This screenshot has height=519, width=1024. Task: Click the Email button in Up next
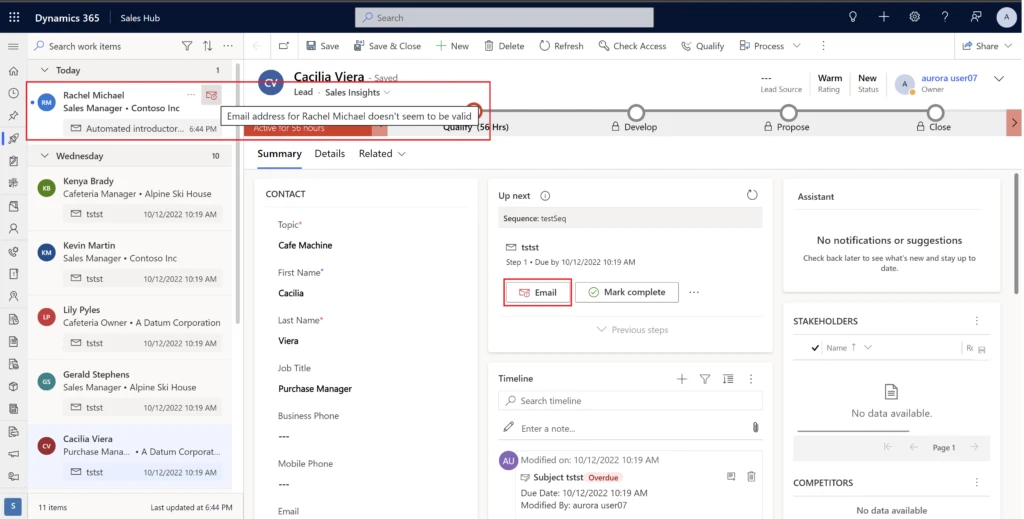tap(537, 292)
